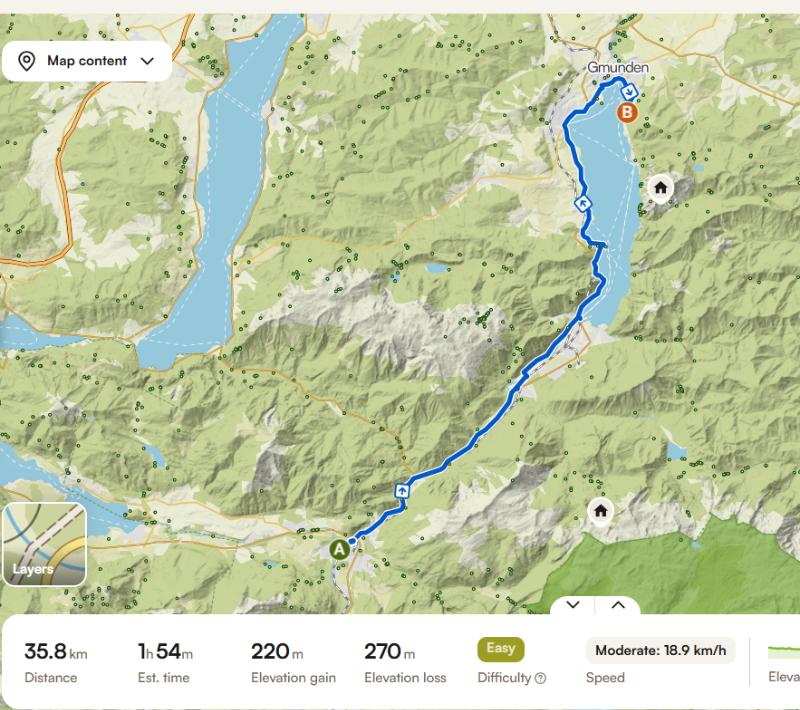Click the Gmunden town label

tap(617, 67)
